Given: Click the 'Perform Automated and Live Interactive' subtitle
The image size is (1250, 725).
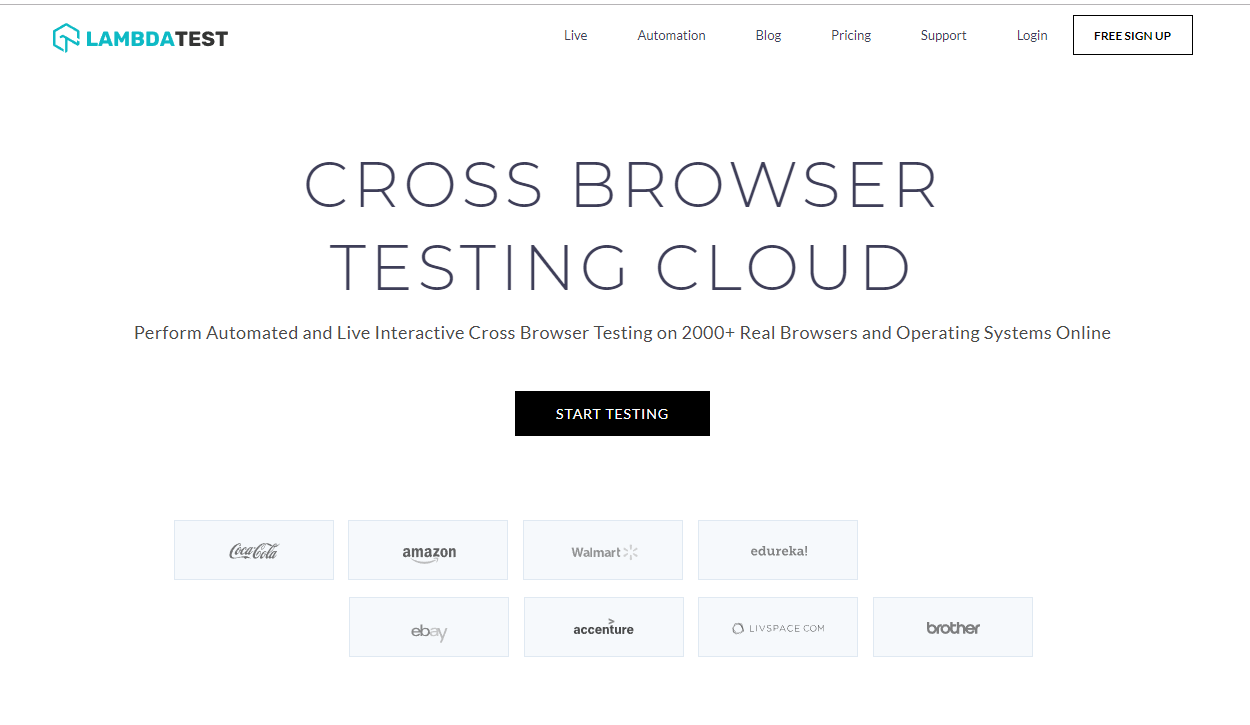Looking at the screenshot, I should coord(622,333).
